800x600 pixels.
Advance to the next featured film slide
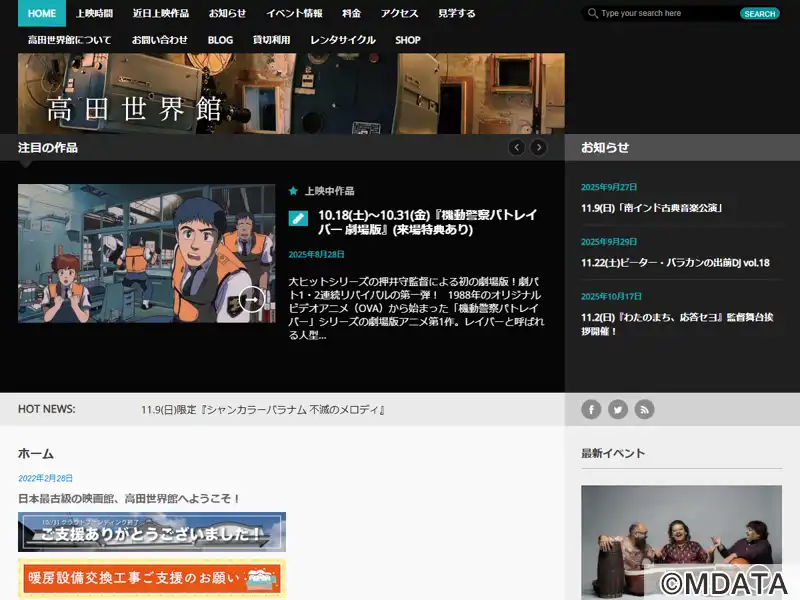click(538, 147)
